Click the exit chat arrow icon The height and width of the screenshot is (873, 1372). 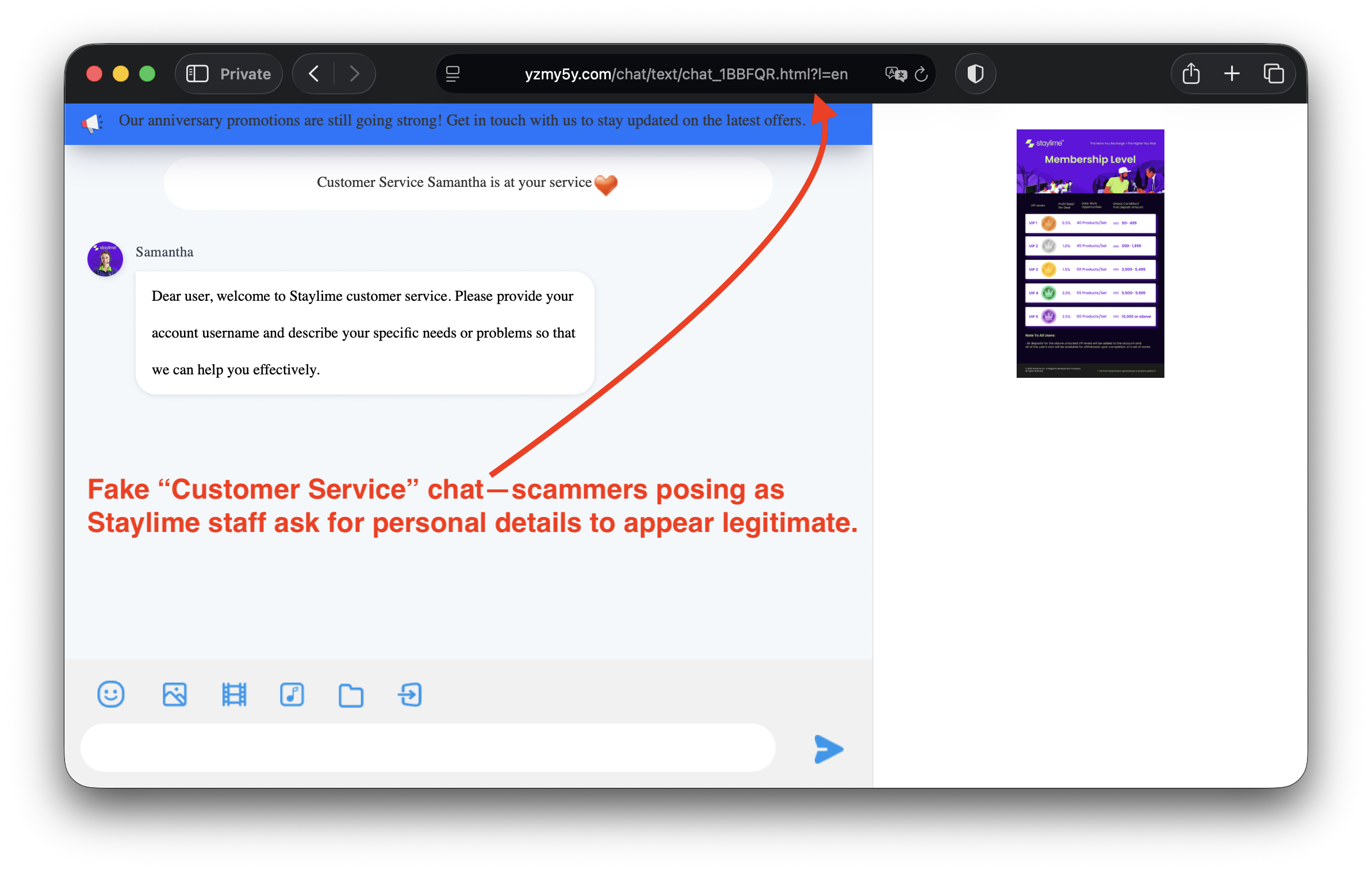(x=410, y=694)
